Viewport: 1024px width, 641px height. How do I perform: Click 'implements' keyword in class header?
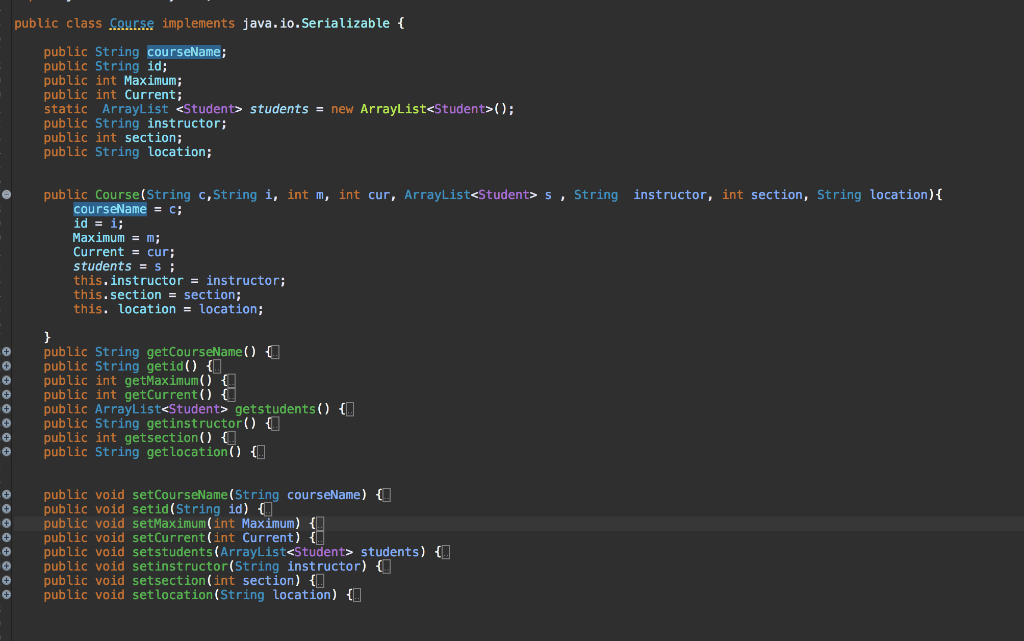(198, 23)
